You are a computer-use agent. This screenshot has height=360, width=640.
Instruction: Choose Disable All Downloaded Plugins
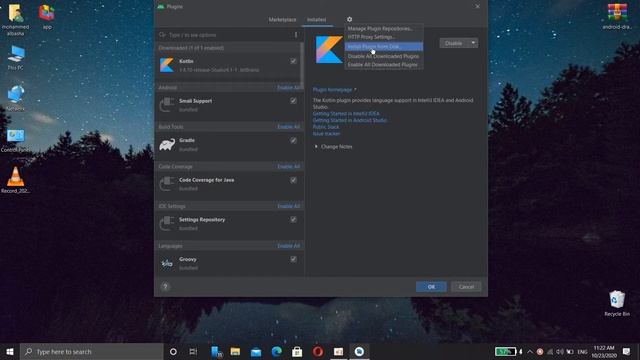pyautogui.click(x=384, y=56)
